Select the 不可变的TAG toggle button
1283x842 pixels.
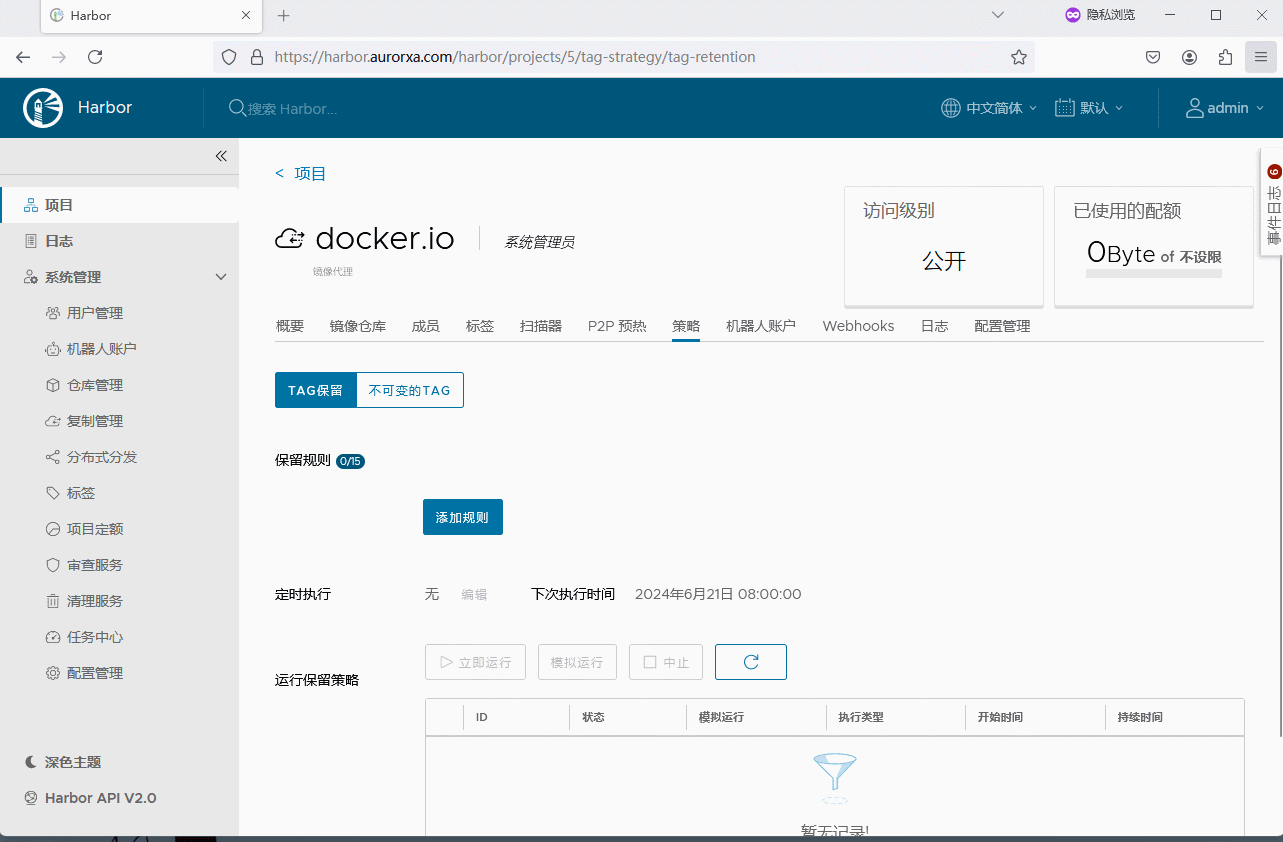[410, 390]
